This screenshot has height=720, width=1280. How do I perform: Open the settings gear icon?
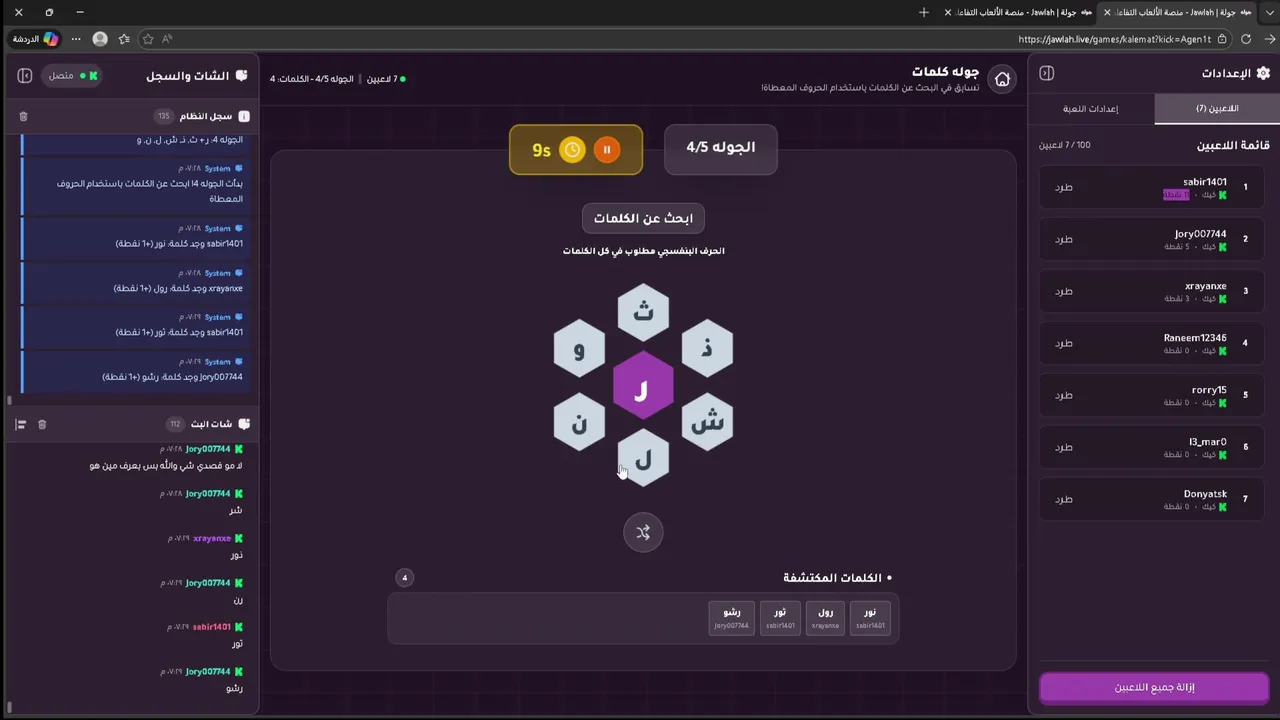[1263, 73]
